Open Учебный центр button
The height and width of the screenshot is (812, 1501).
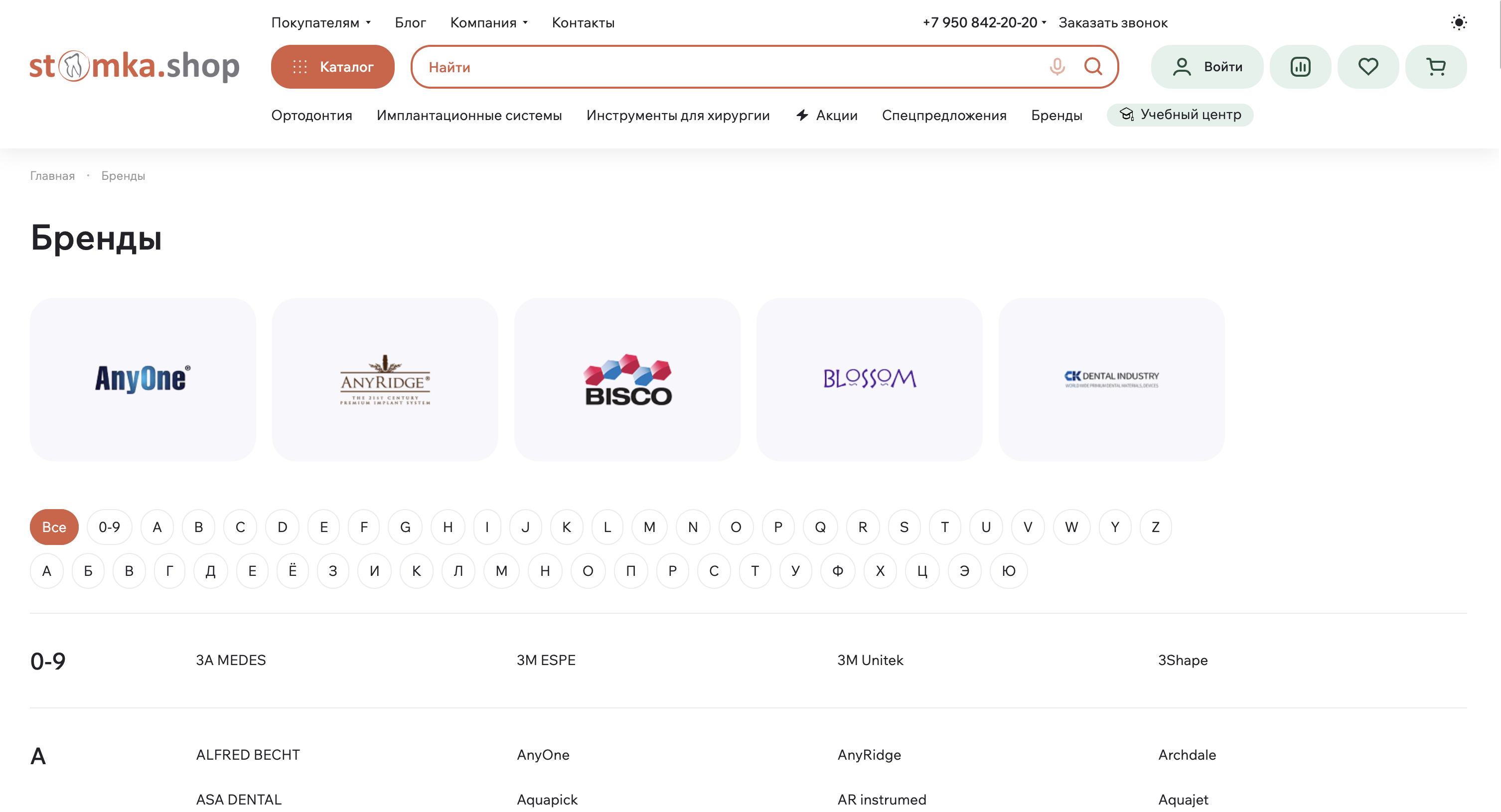click(x=1180, y=114)
